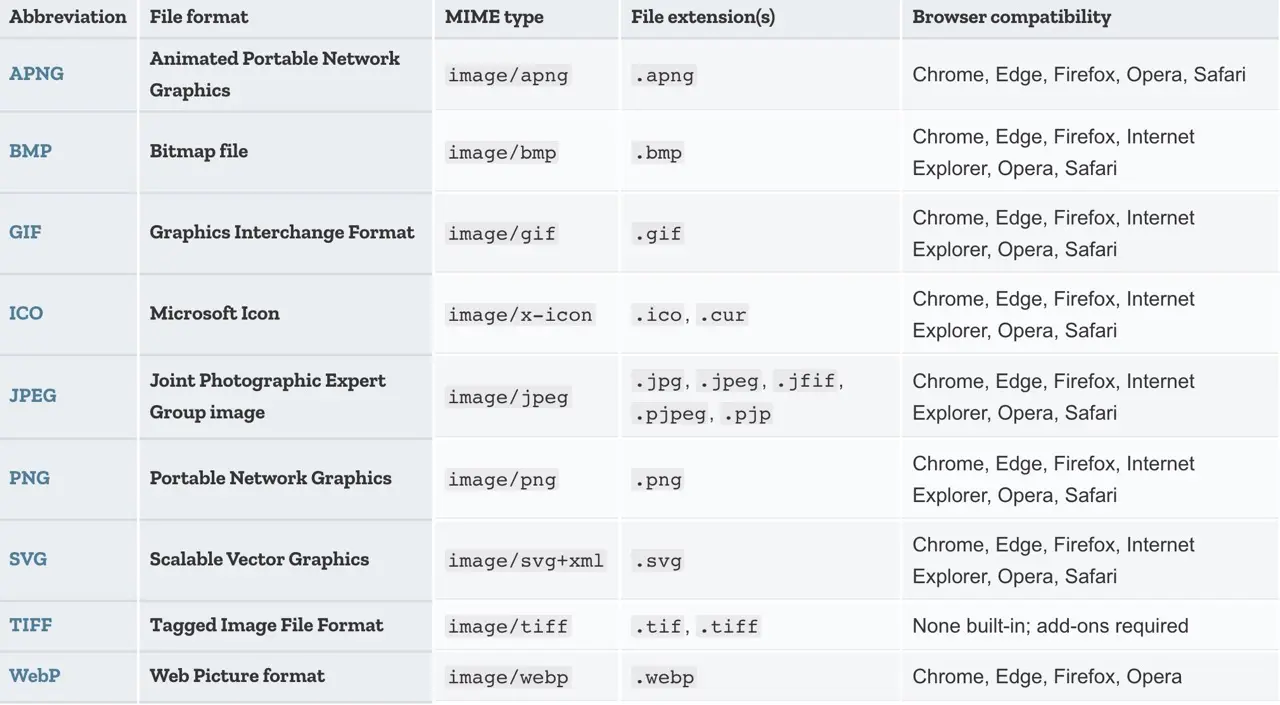
Task: Click the .jfif file extension code
Action: [x=808, y=381]
